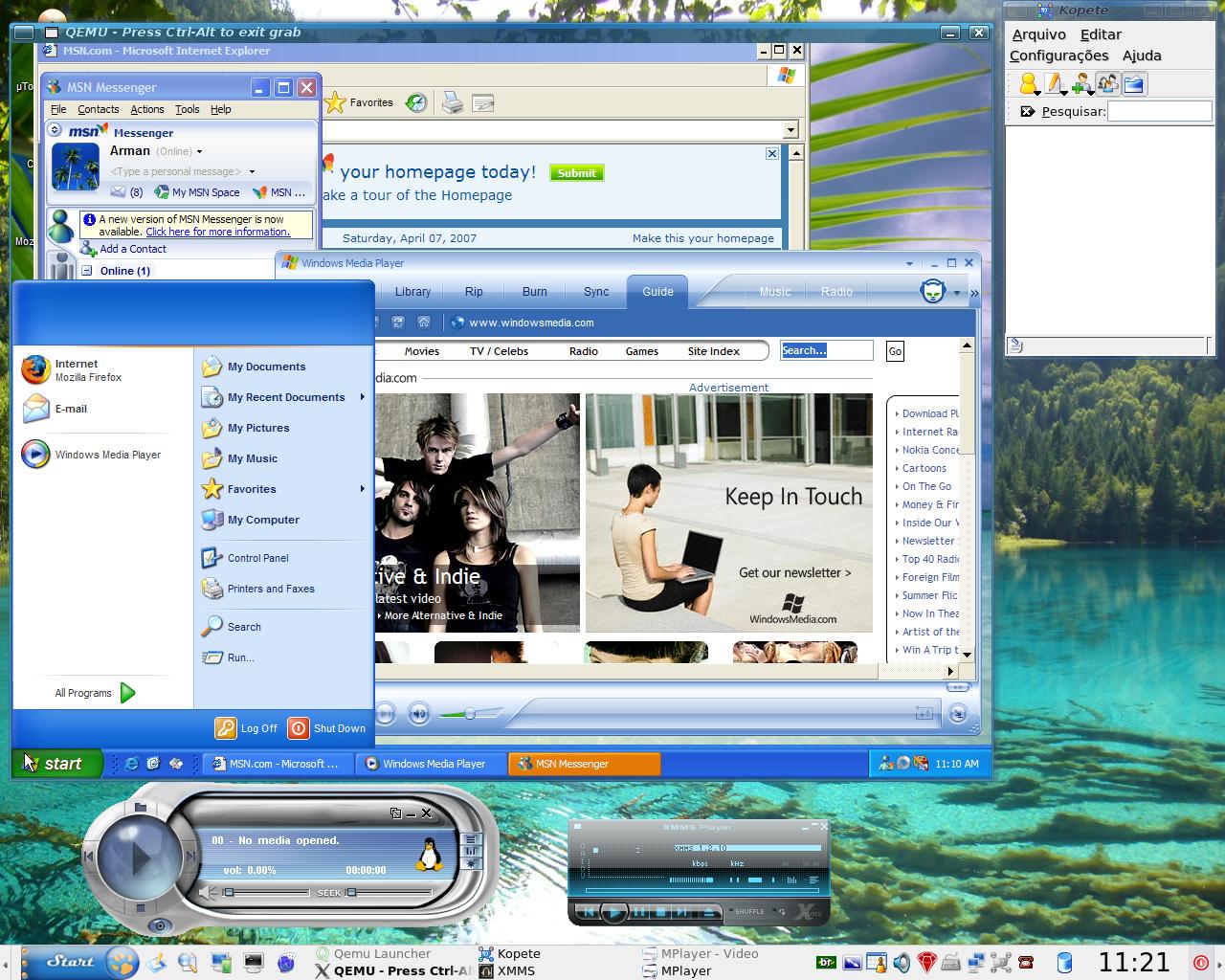Screen dimensions: 1225x980
Task: Click the KDE panel volume speaker icon
Action: coord(902,962)
